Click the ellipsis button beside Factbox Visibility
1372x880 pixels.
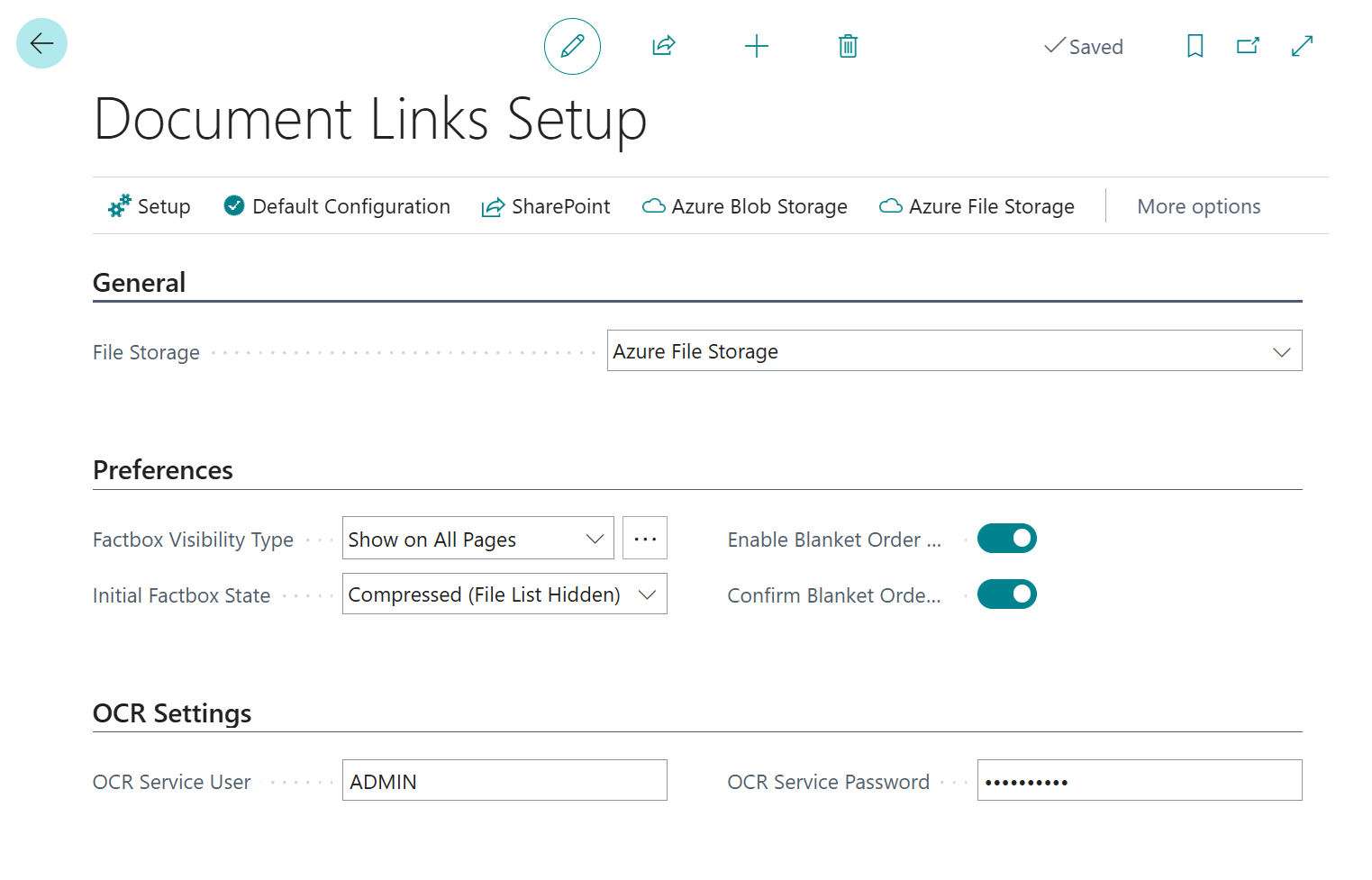[645, 539]
